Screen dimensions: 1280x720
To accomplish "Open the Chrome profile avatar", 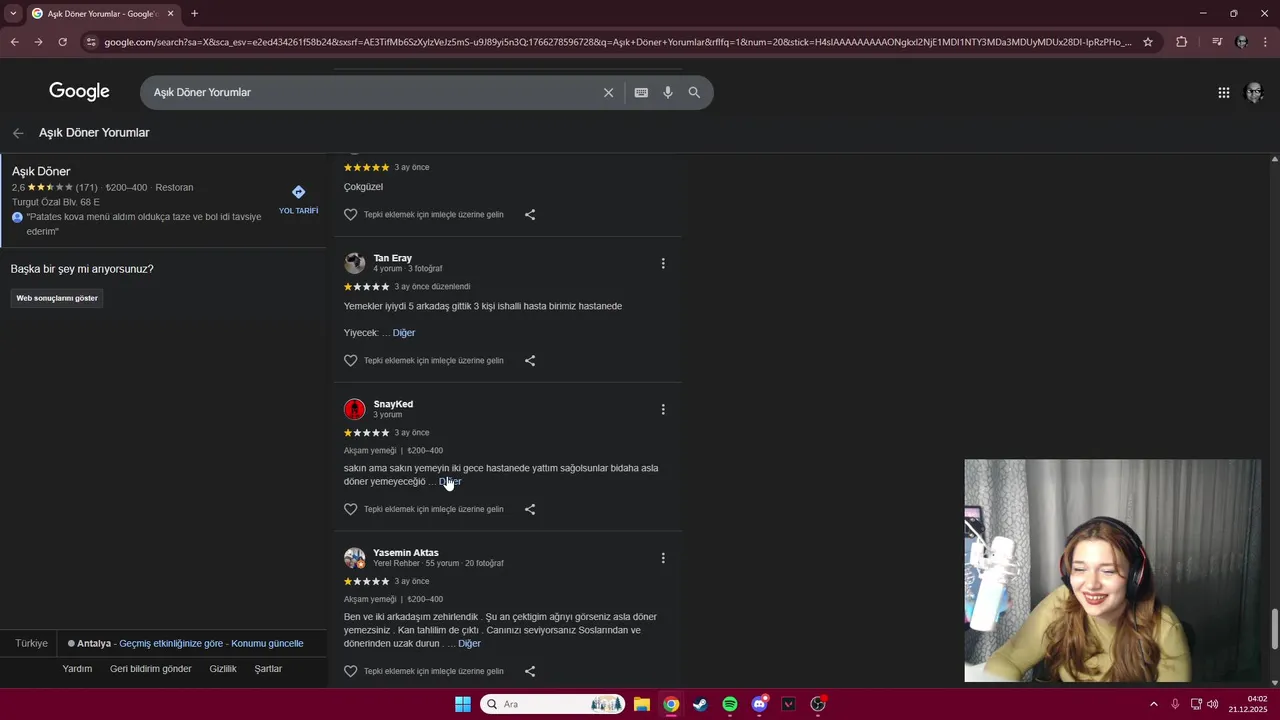I will [1242, 42].
